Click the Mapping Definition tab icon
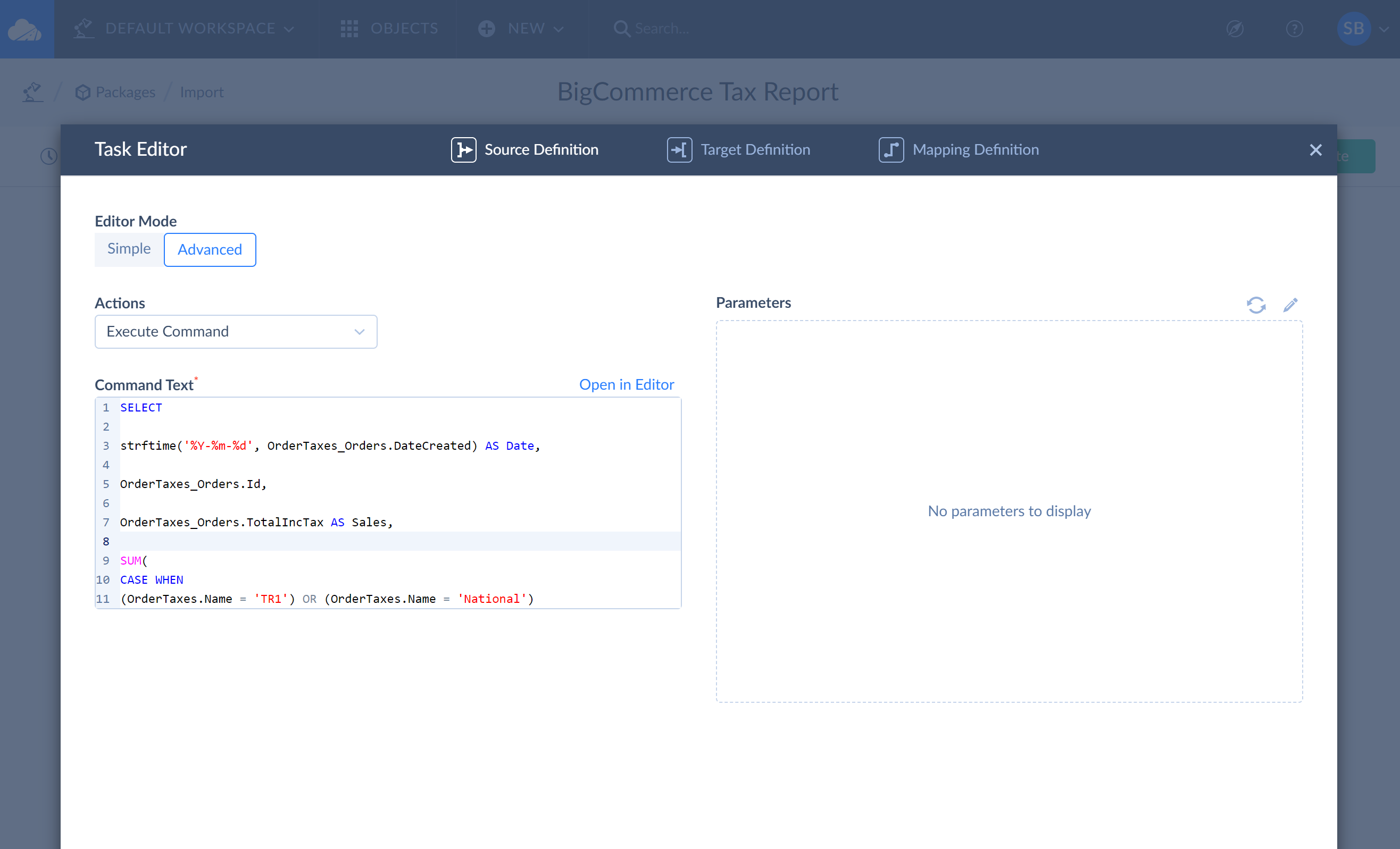1400x849 pixels. (x=890, y=149)
